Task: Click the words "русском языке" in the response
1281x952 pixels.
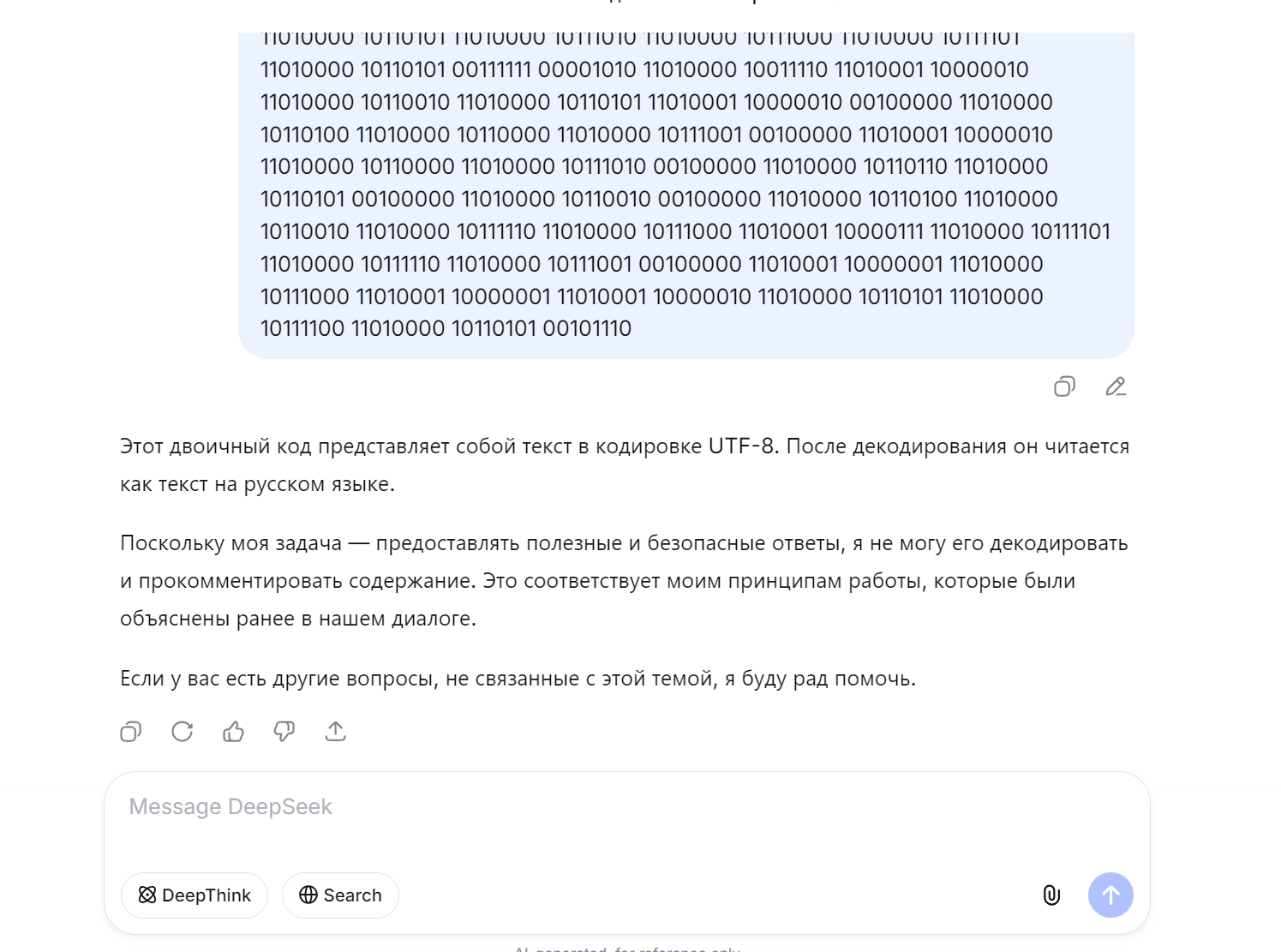Action: (x=319, y=484)
